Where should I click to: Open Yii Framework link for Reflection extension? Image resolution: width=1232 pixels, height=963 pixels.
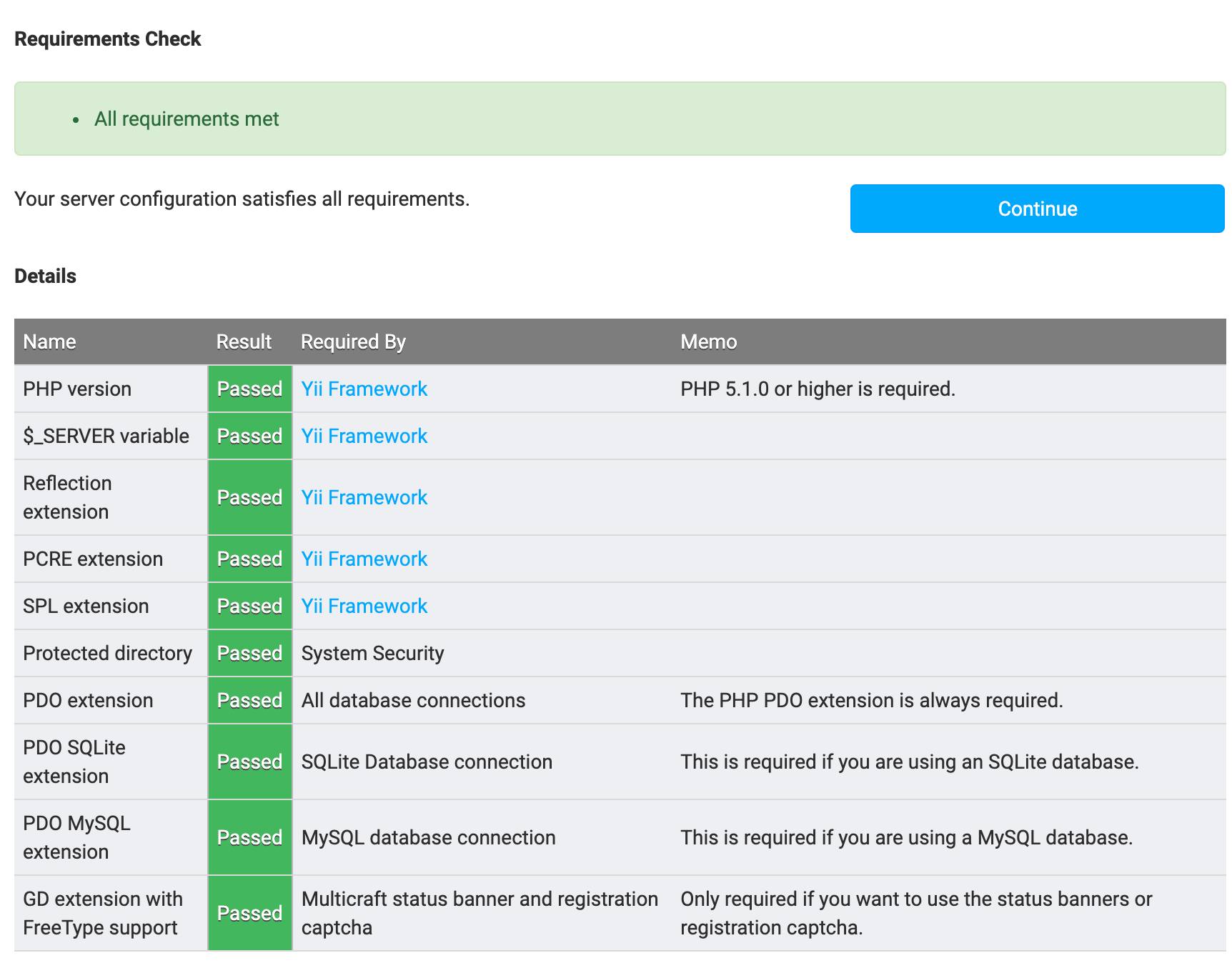click(x=364, y=497)
